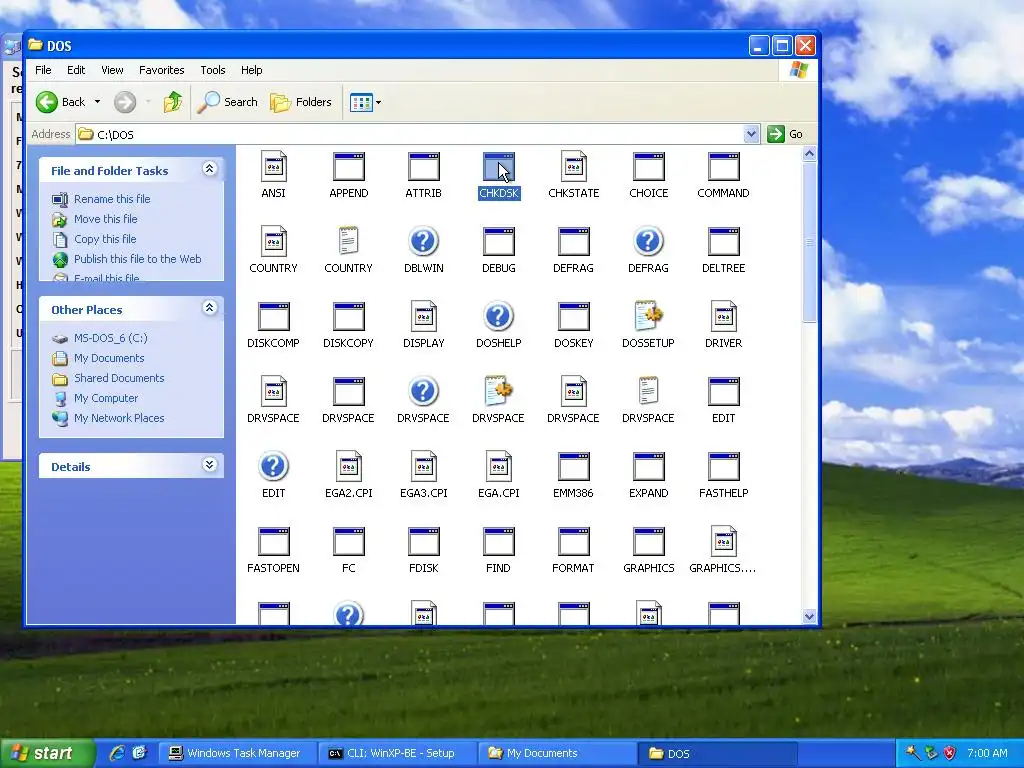
Task: Click the scroll up arrow in file list
Action: point(810,154)
